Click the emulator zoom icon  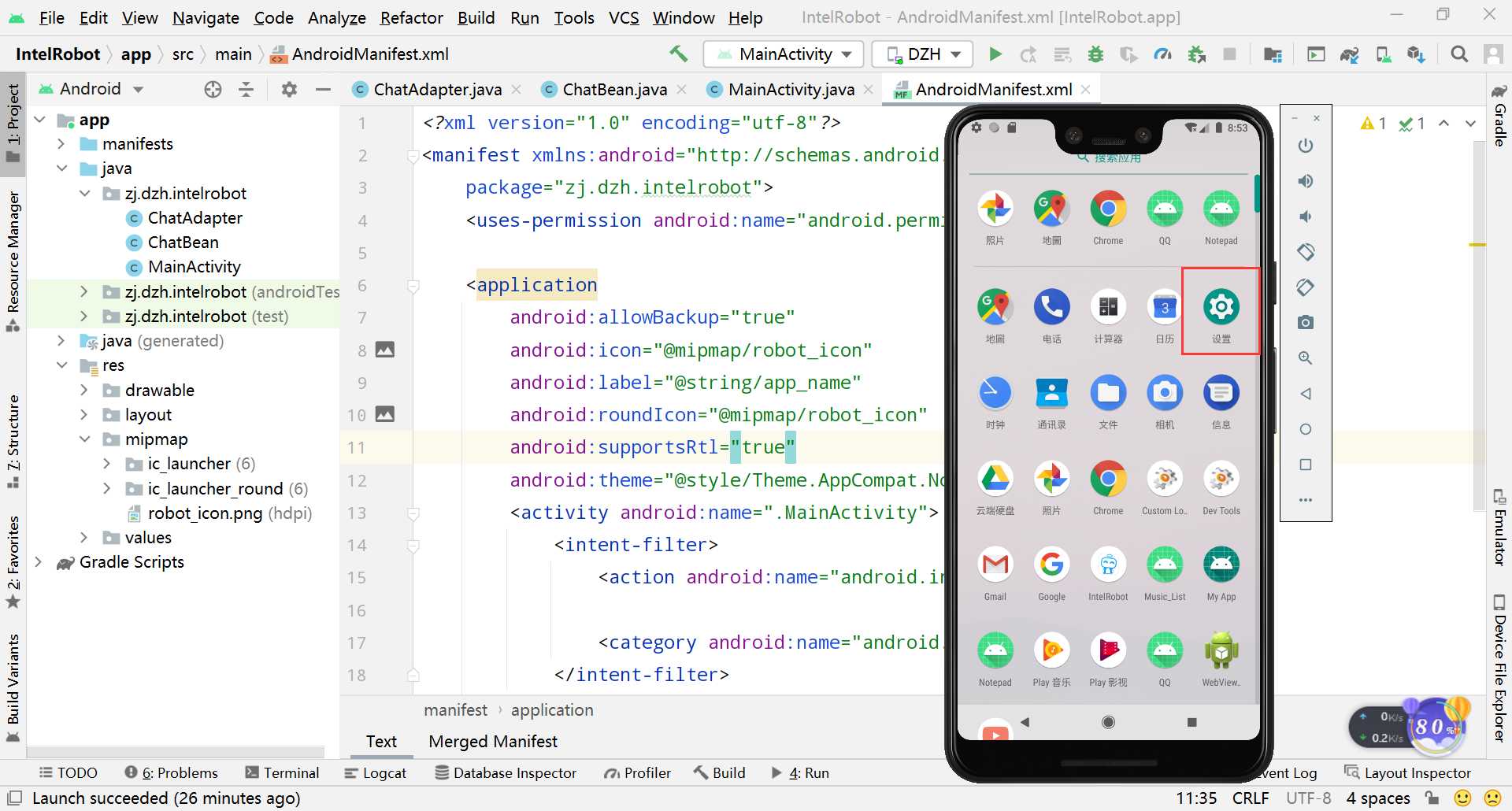[x=1306, y=358]
